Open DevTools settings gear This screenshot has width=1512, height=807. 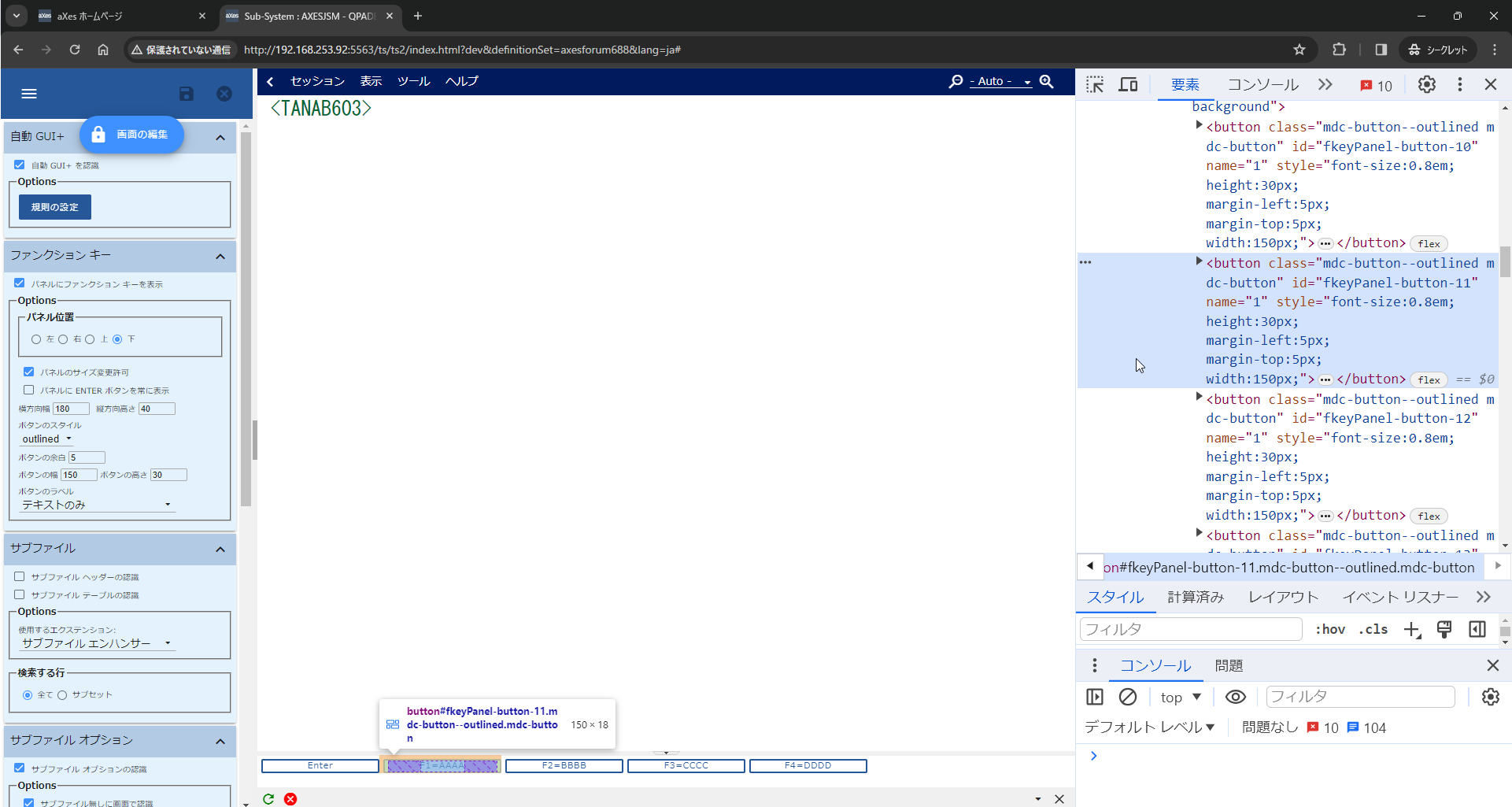(x=1426, y=84)
